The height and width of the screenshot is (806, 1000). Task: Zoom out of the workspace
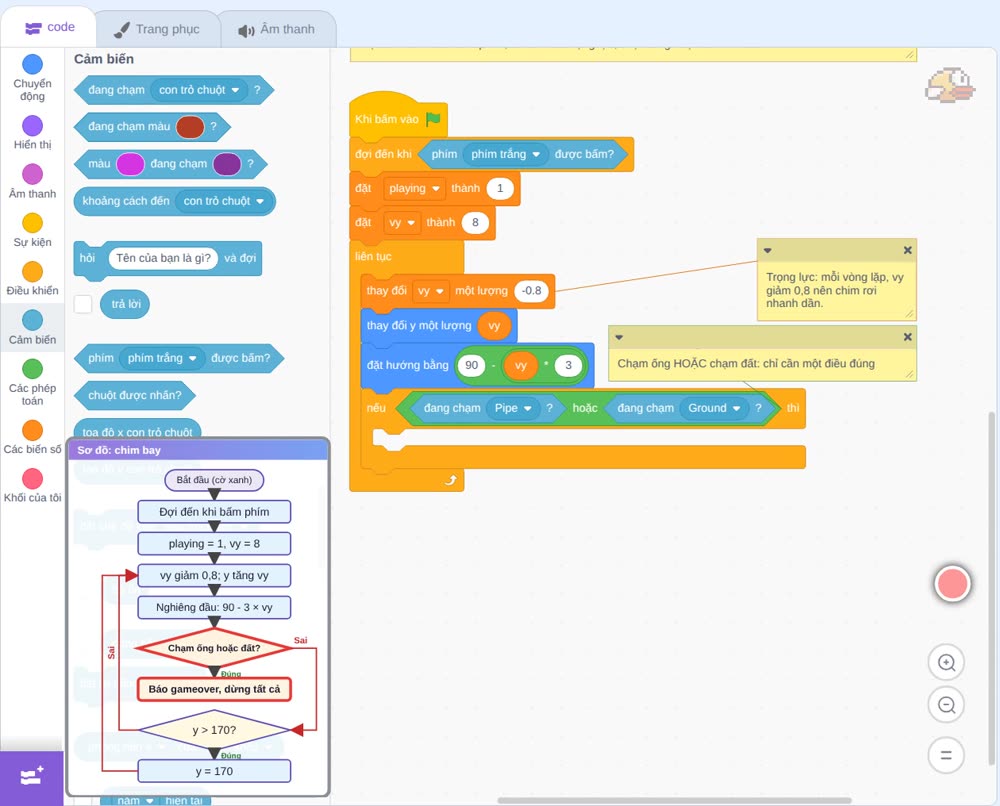[x=946, y=705]
